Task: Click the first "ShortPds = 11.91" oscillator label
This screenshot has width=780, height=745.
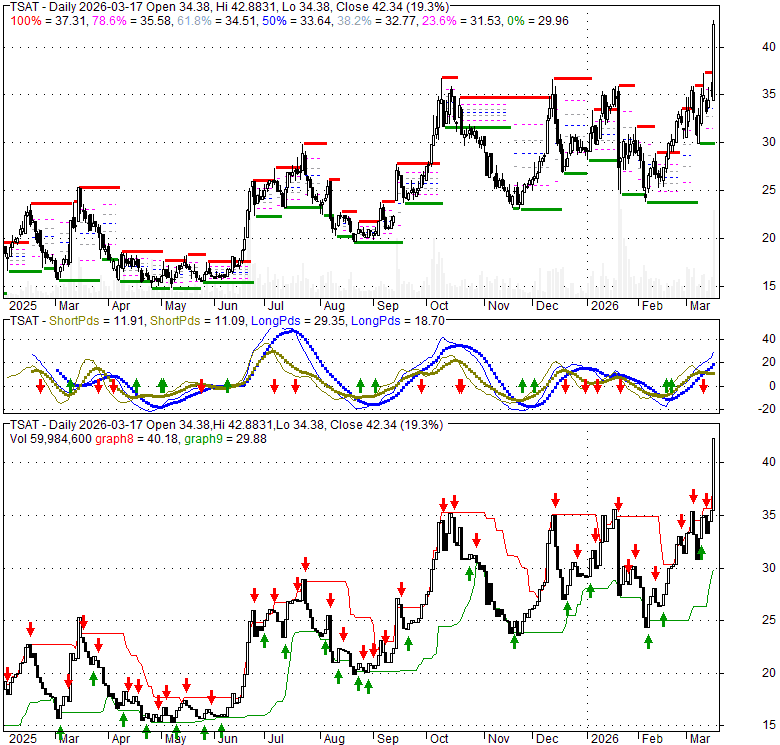Action: pos(97,321)
